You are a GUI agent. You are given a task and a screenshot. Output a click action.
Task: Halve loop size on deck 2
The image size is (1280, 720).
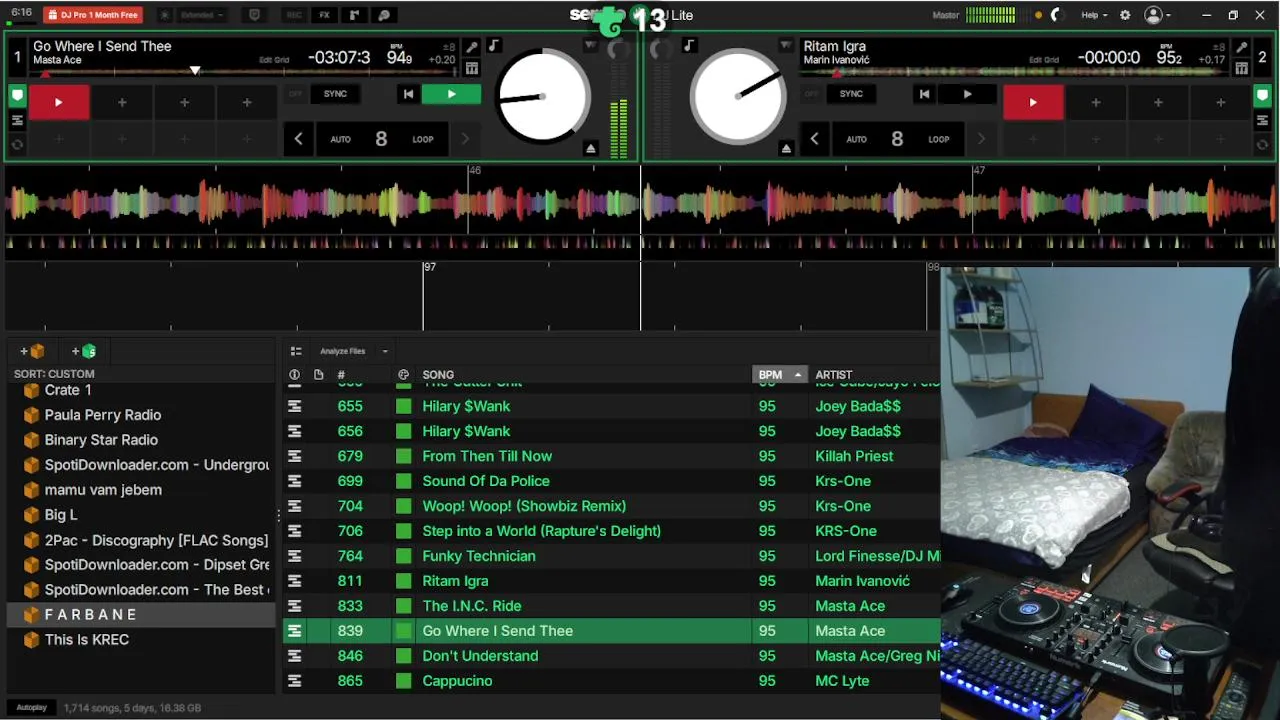[x=814, y=139]
